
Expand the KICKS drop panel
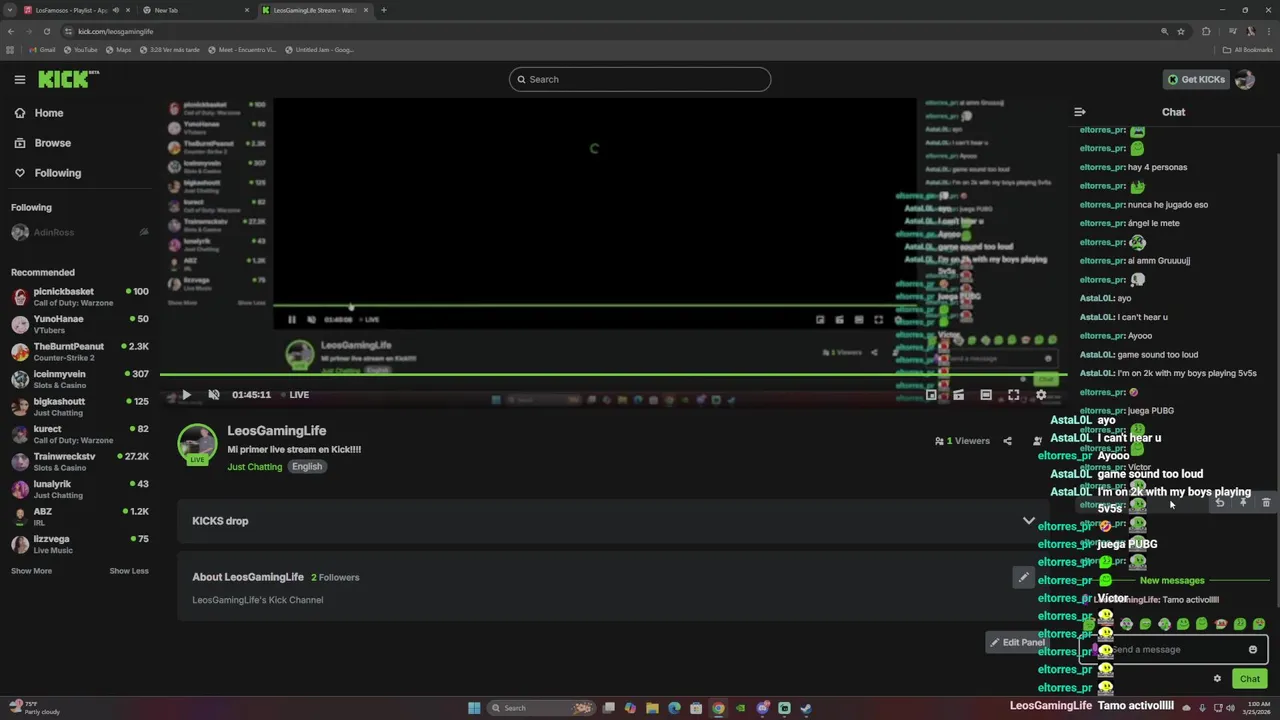611,521
